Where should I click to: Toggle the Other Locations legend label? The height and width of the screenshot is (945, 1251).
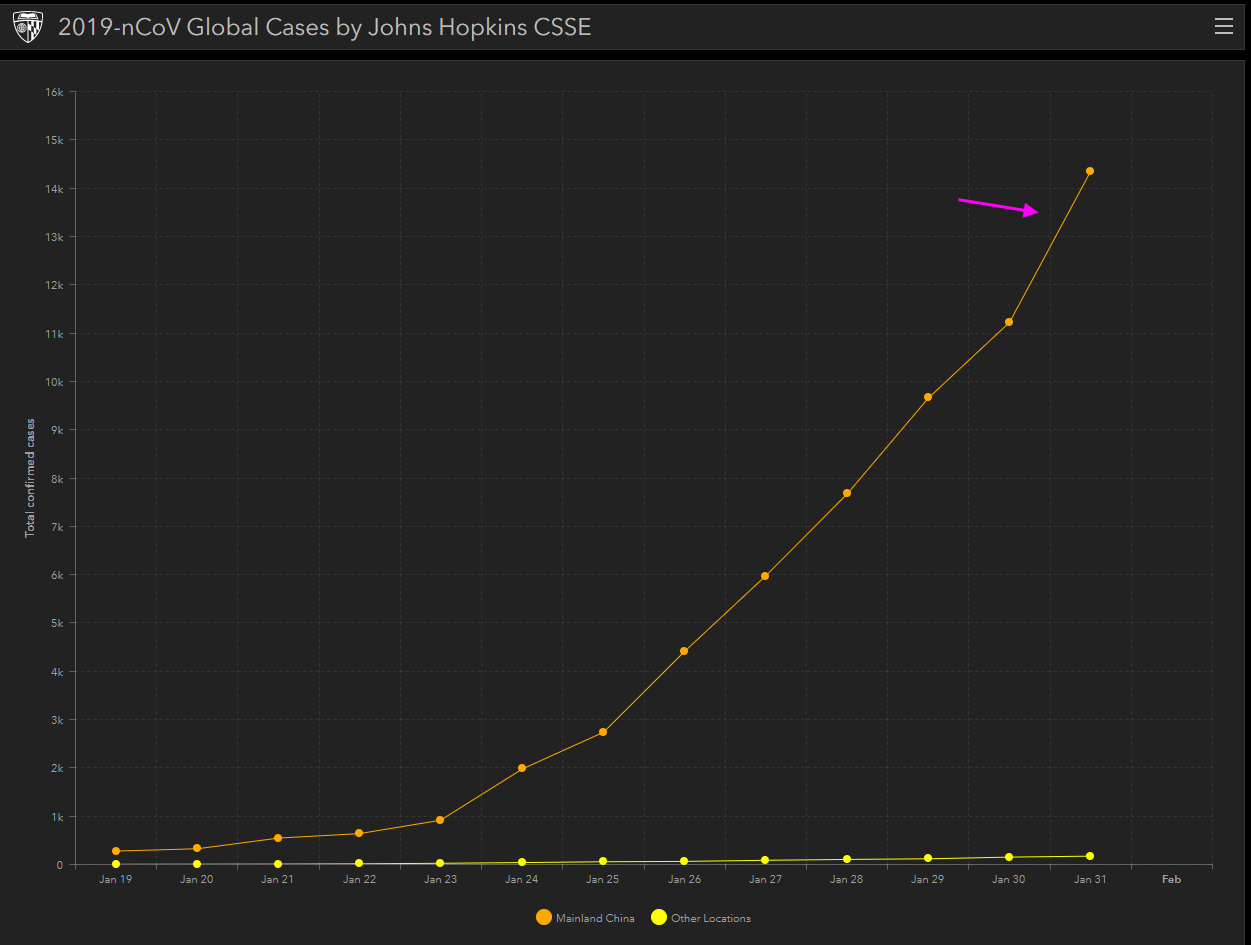[710, 918]
